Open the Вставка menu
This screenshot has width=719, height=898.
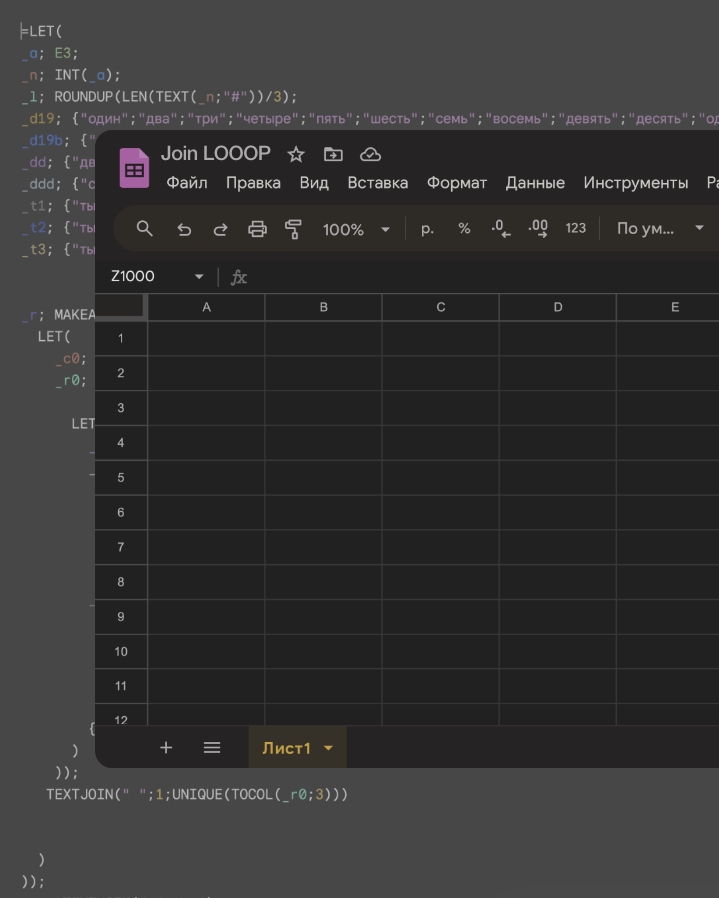coord(378,183)
